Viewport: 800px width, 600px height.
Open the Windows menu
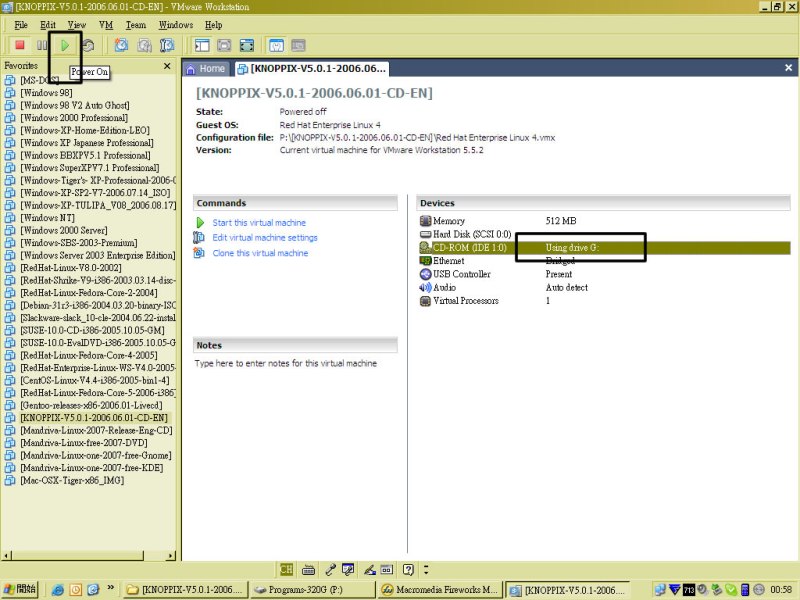tap(176, 25)
